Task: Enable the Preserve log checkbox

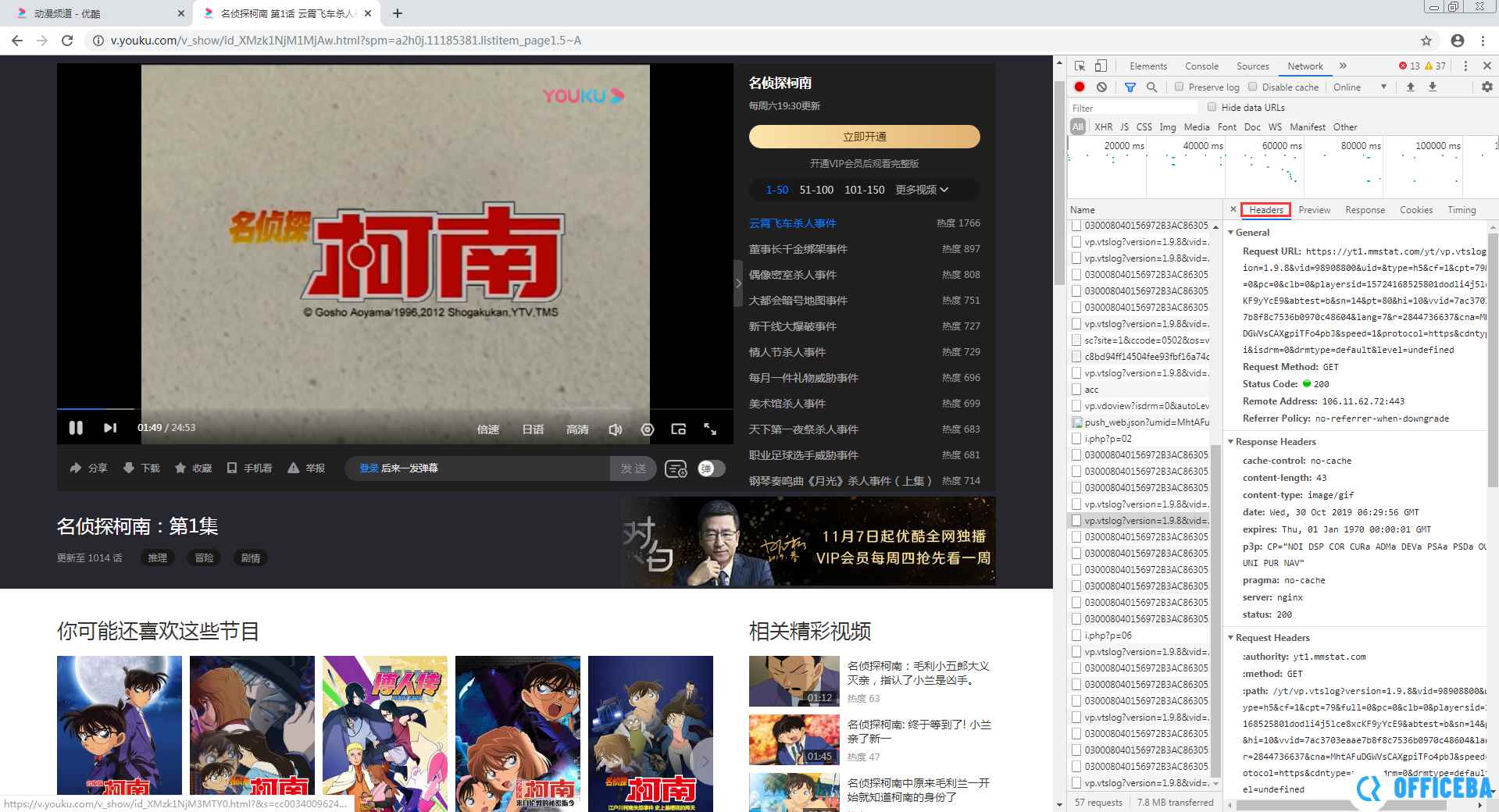Action: coord(1180,87)
